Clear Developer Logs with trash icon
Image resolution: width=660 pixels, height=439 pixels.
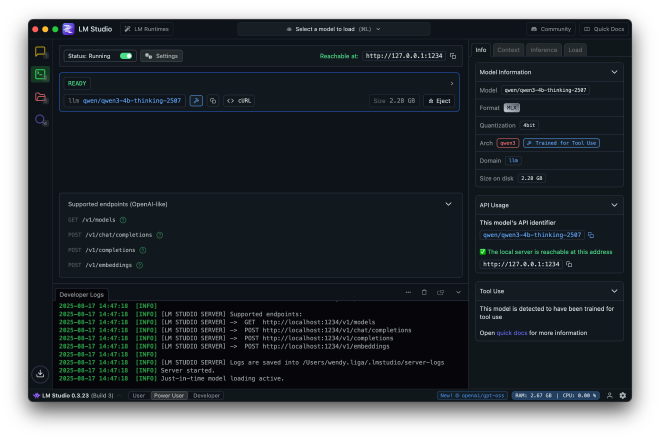click(424, 292)
